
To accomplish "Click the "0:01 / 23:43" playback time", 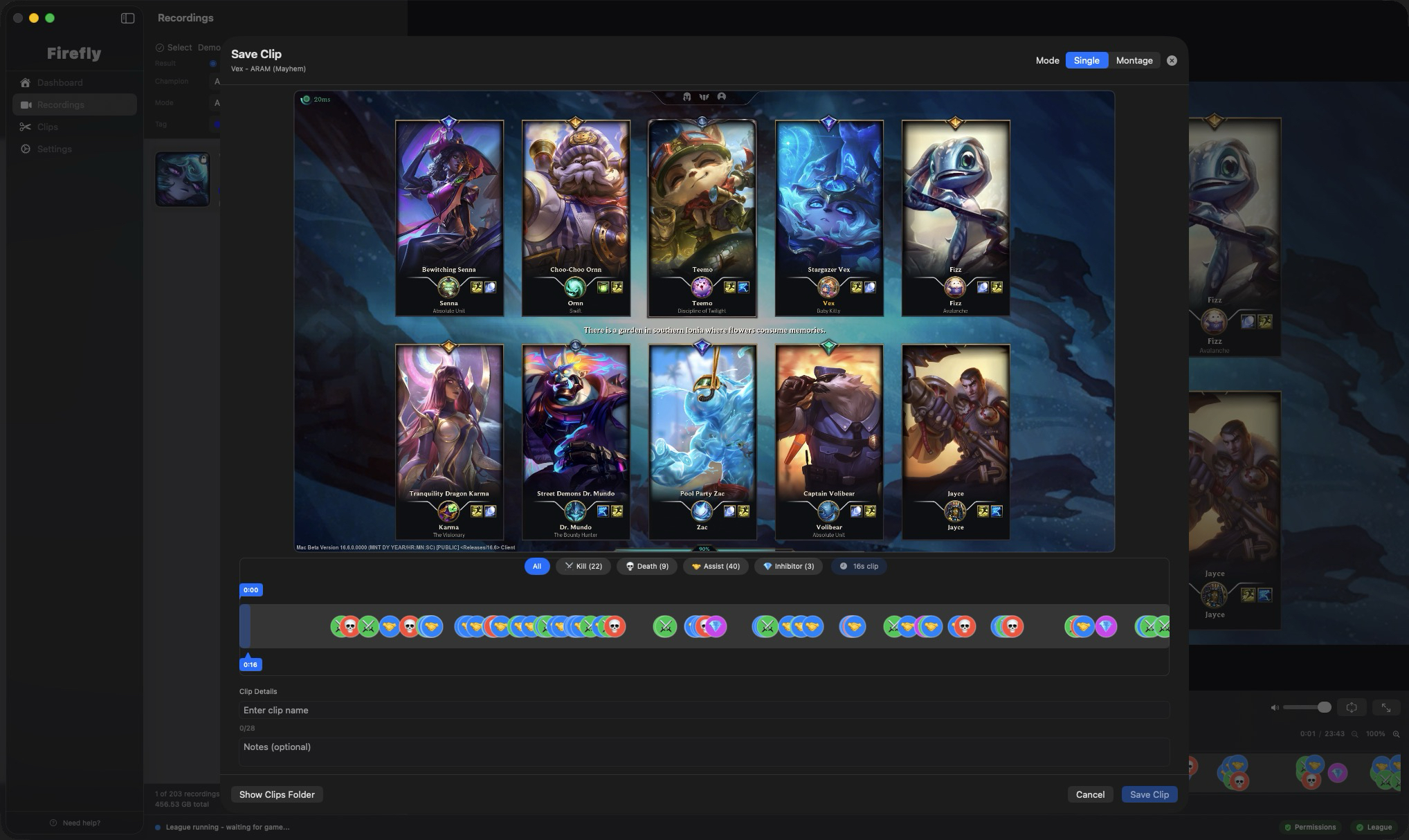I will coord(1322,734).
